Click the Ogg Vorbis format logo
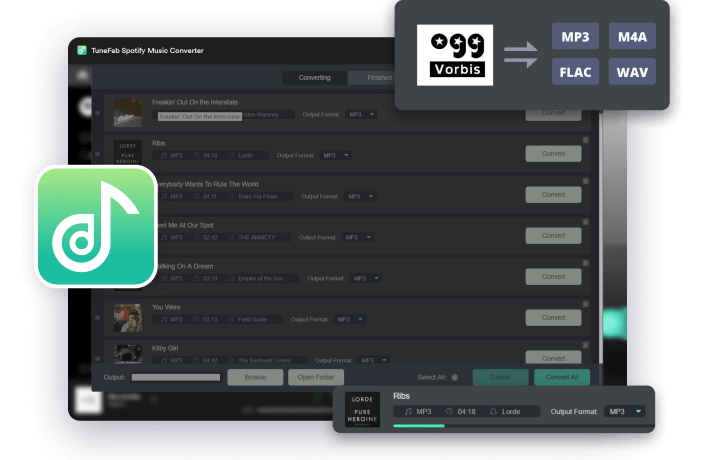This screenshot has height=460, width=710. 455,56
